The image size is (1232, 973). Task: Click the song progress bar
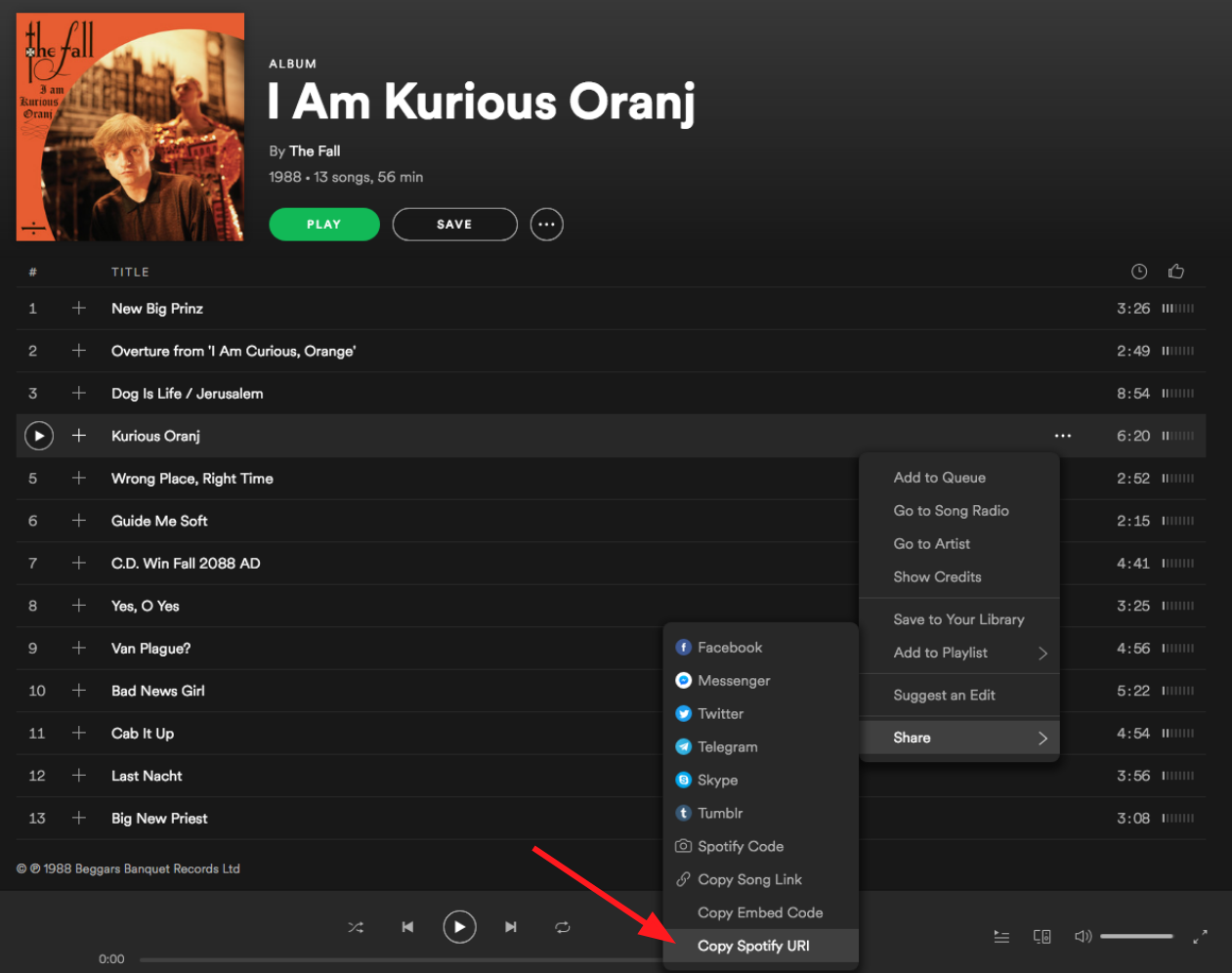pos(401,959)
